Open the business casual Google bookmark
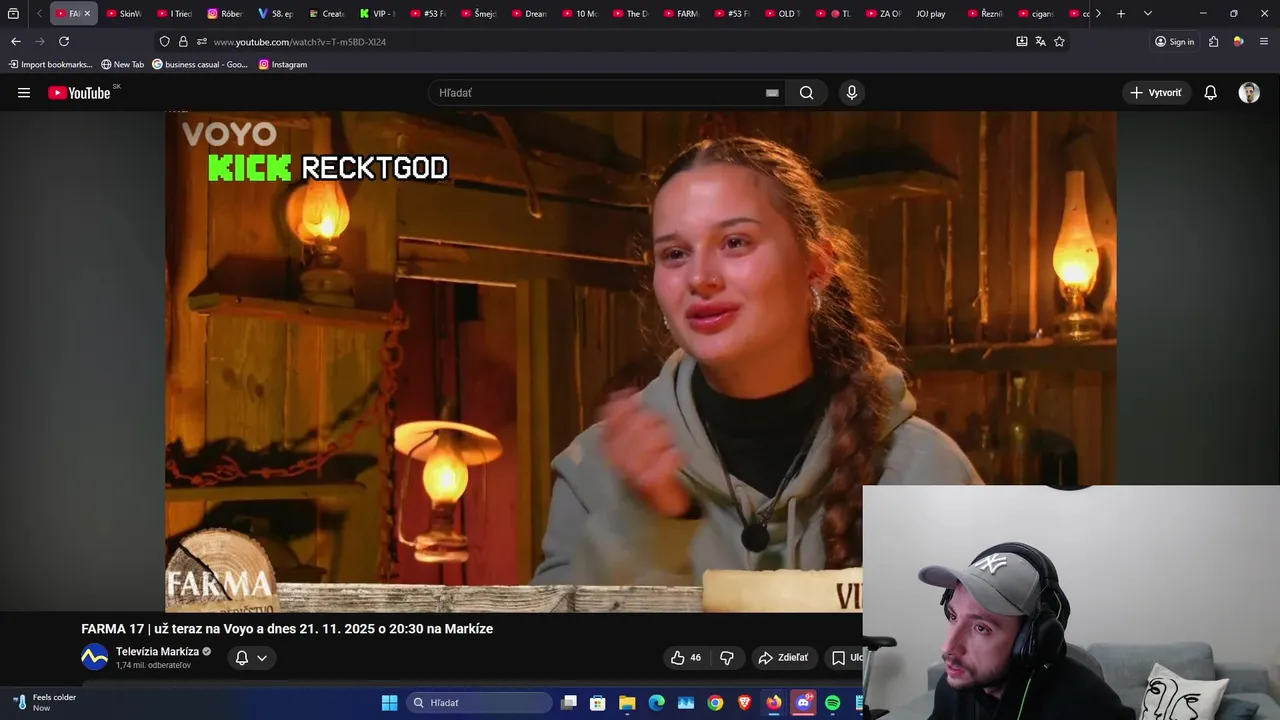 [x=200, y=64]
